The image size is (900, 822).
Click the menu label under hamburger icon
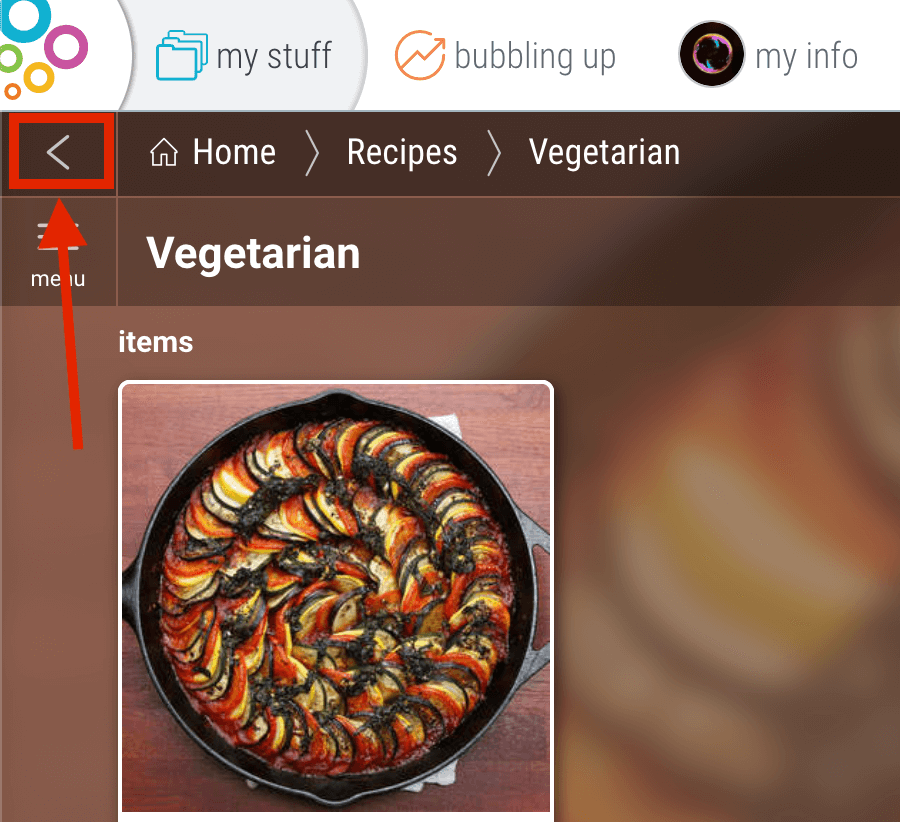(x=58, y=279)
